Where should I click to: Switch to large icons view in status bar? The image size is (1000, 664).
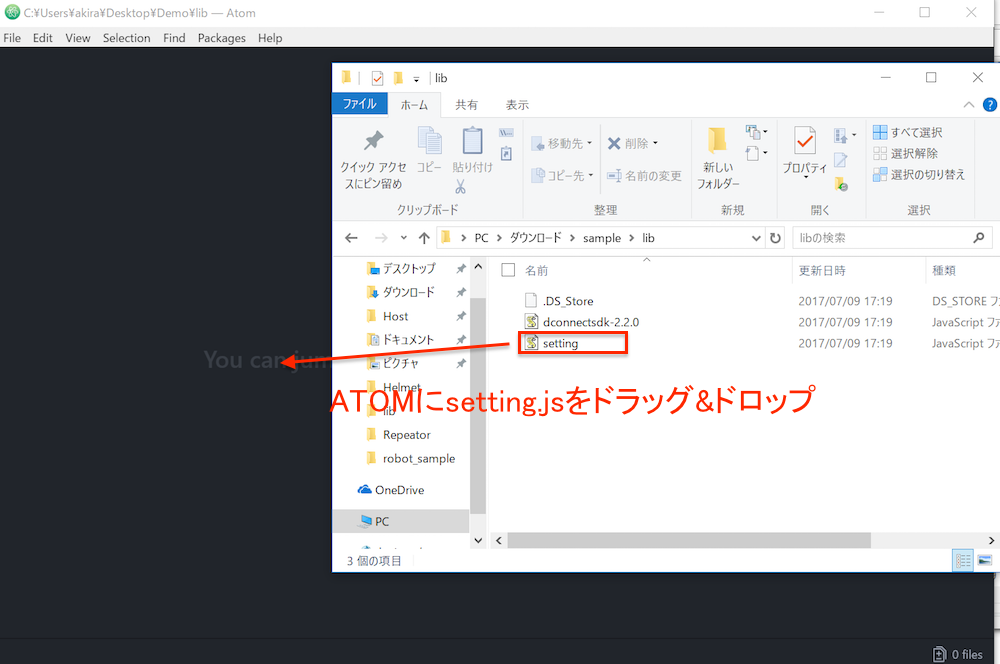tap(985, 561)
